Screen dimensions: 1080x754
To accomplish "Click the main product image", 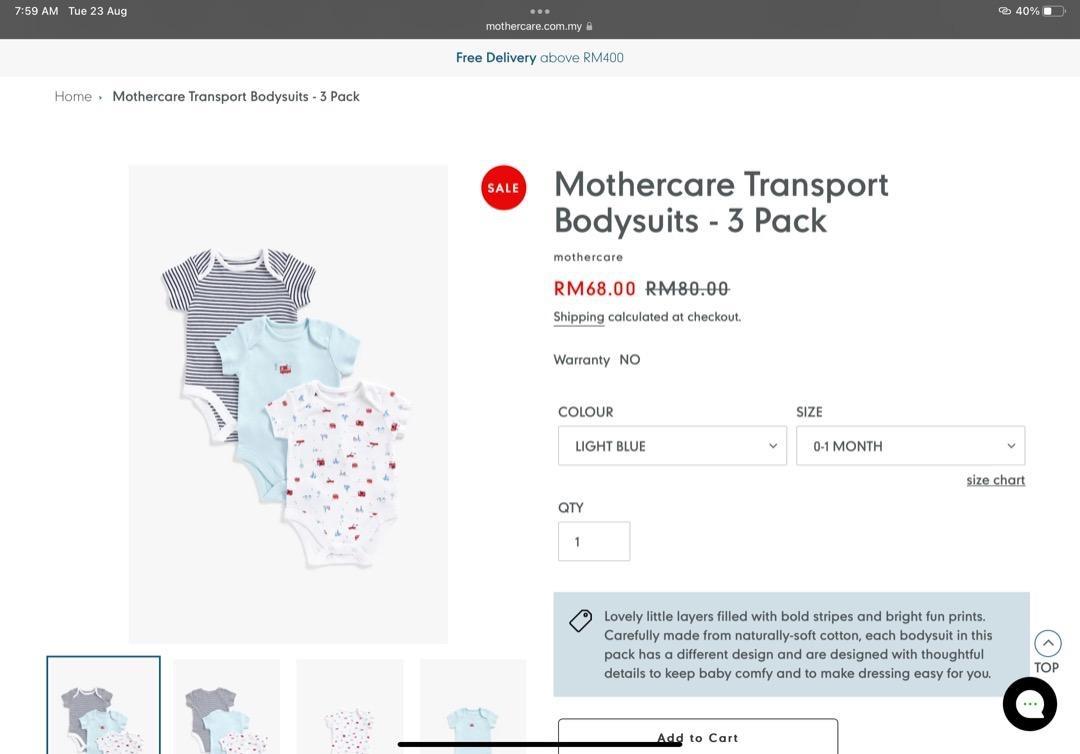I will [x=288, y=404].
